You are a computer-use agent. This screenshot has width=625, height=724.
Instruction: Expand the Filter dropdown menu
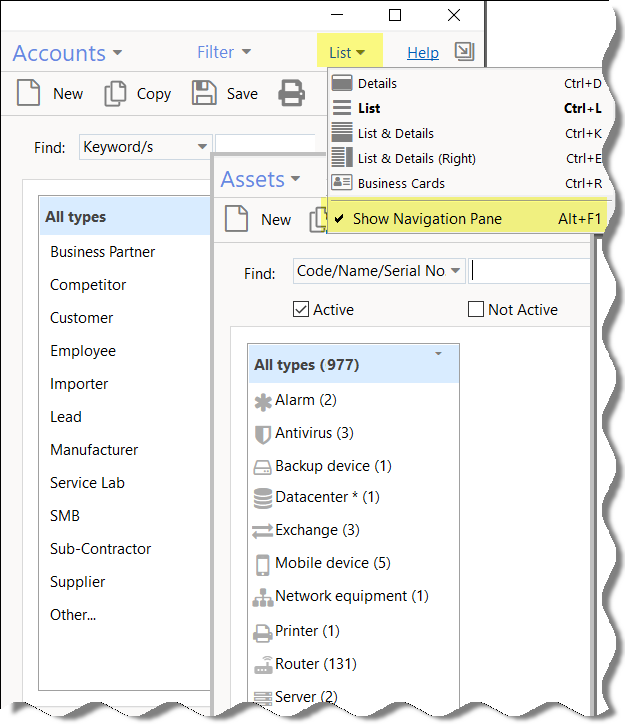223,52
